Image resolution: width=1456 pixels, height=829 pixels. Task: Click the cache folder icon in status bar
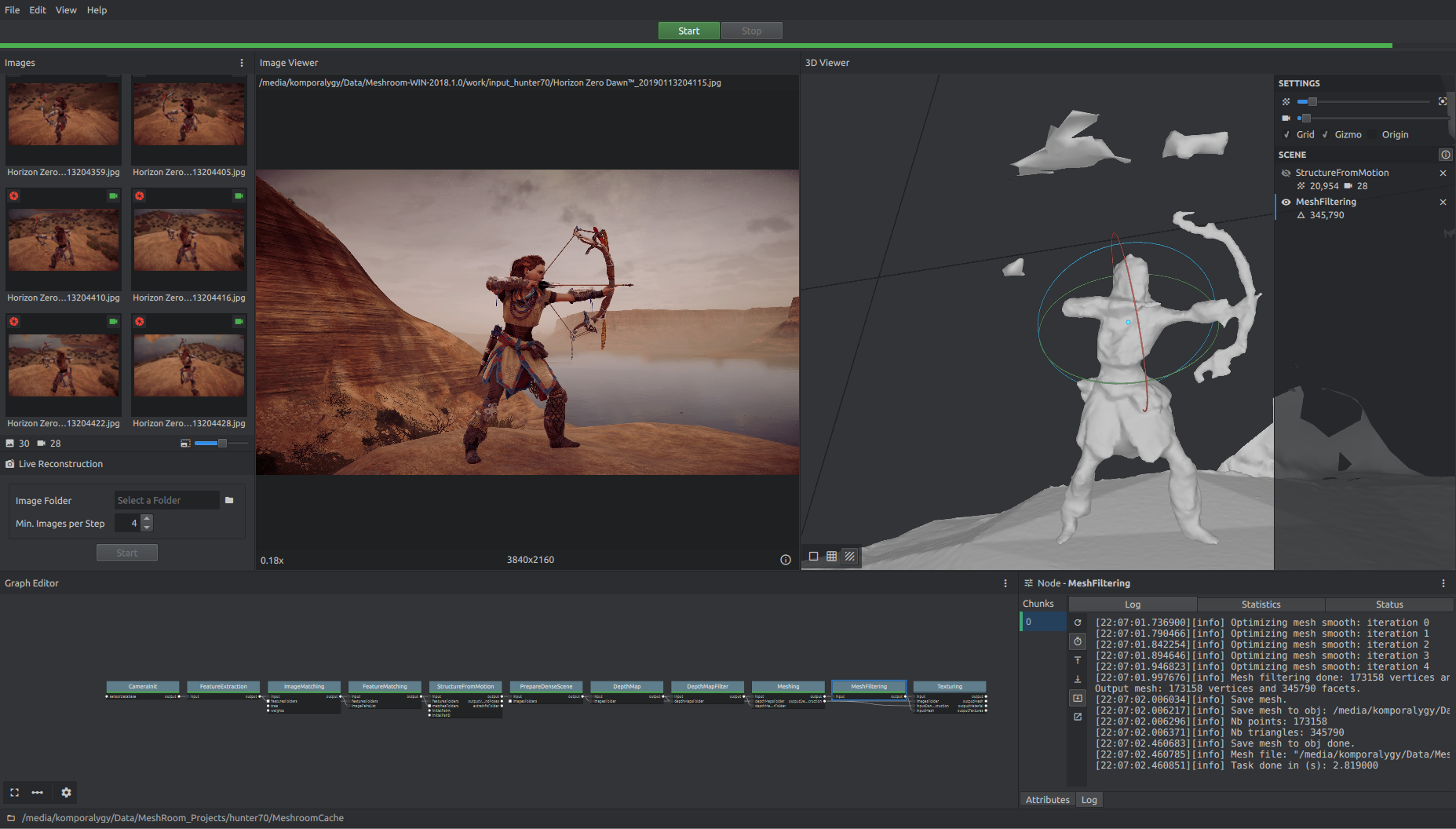pos(11,818)
